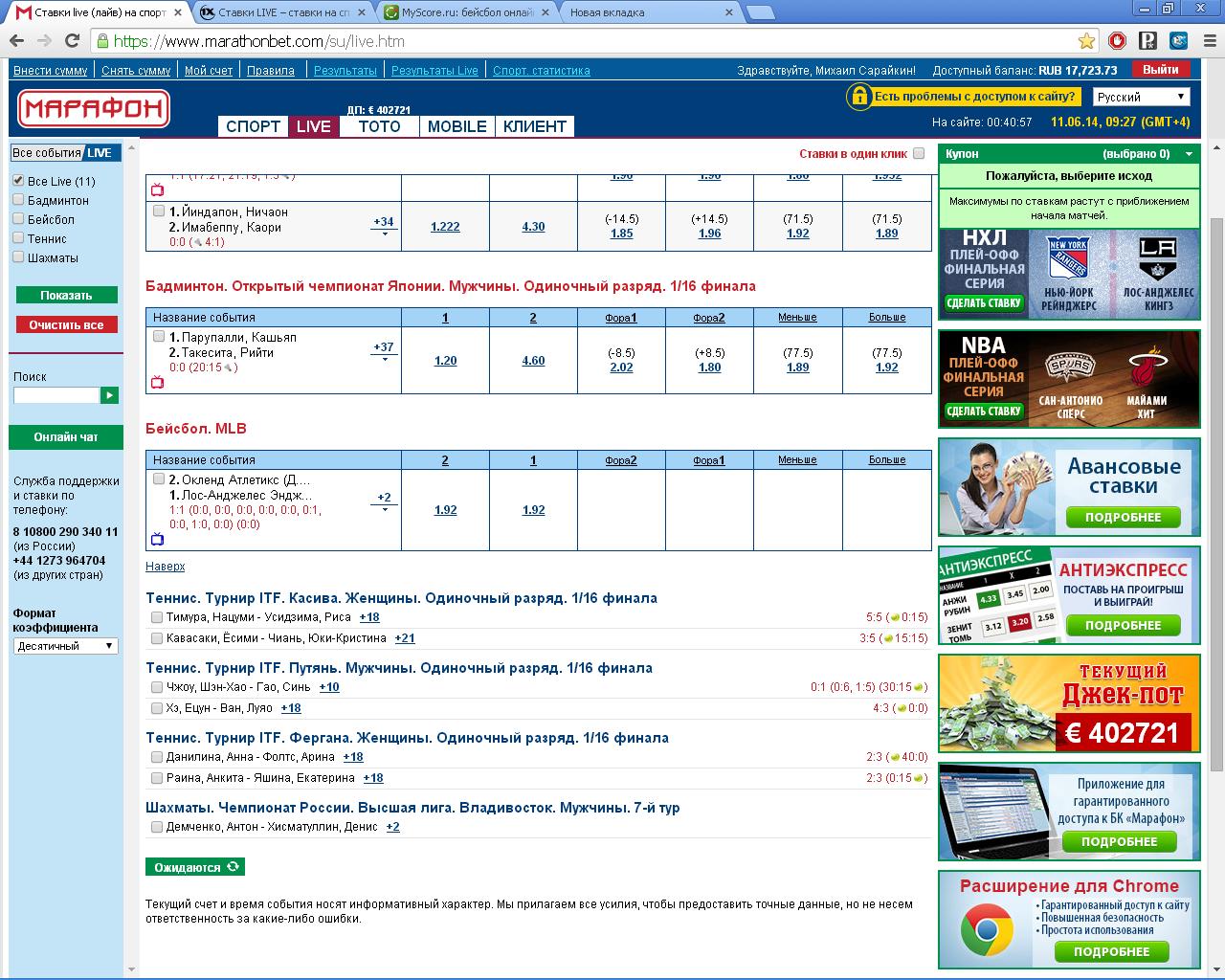Open the ТОТО tab

tap(379, 126)
